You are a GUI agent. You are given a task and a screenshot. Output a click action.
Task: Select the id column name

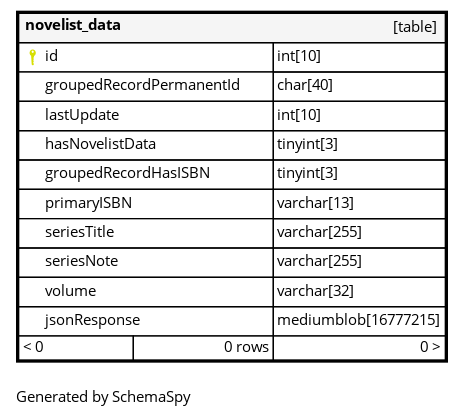(51, 56)
